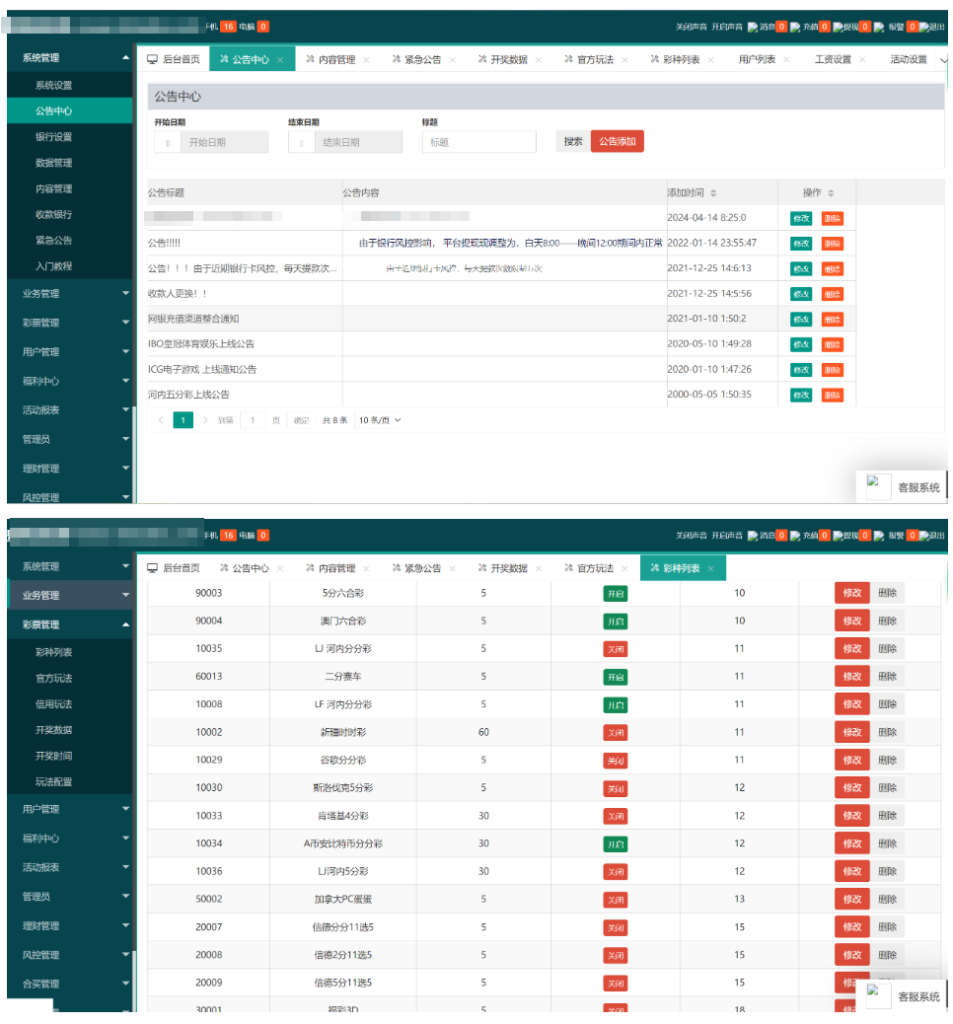Click 删除 for the 收款人更换!! announcement

[832, 295]
